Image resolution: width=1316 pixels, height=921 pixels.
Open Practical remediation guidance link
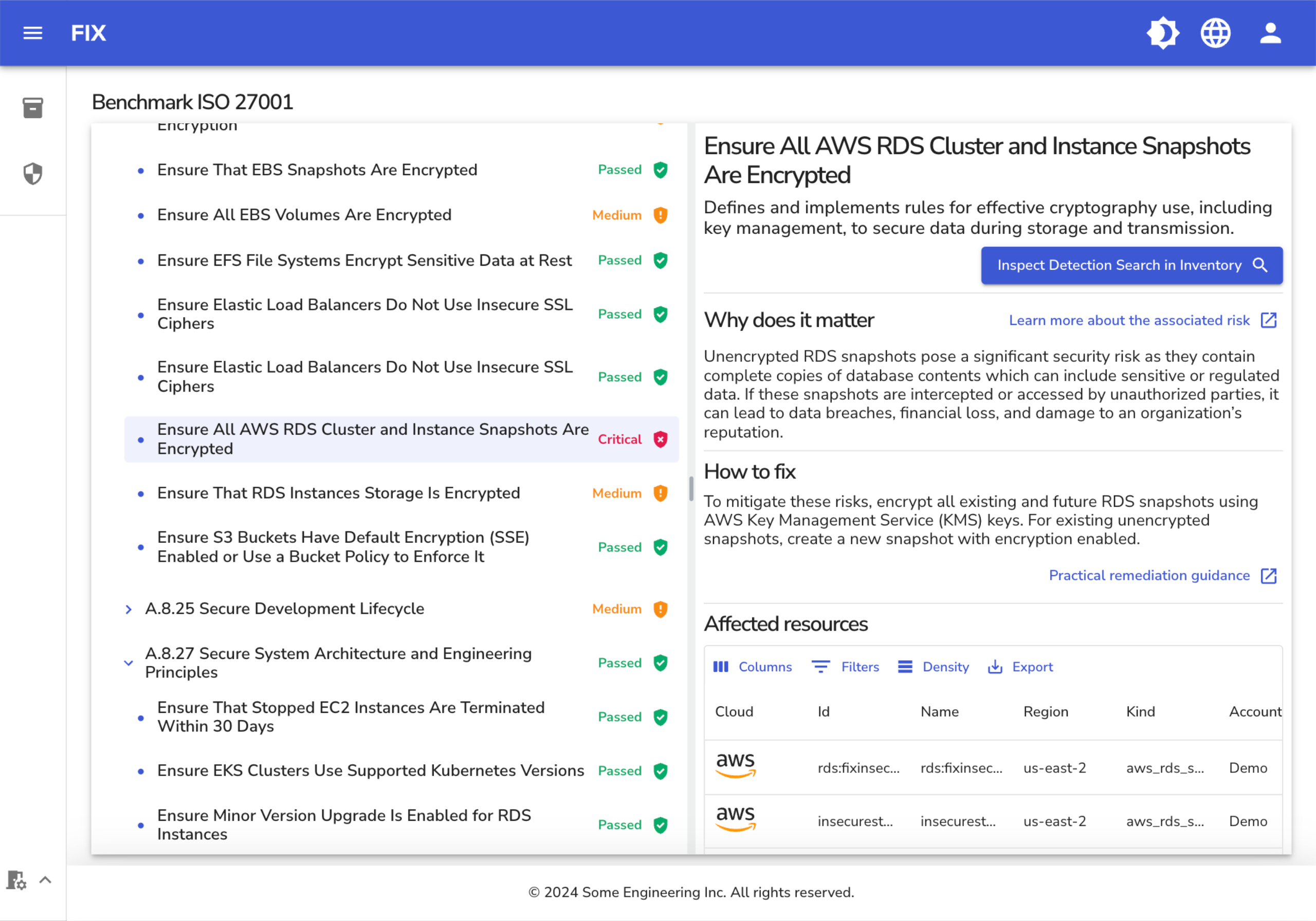pyautogui.click(x=1162, y=576)
